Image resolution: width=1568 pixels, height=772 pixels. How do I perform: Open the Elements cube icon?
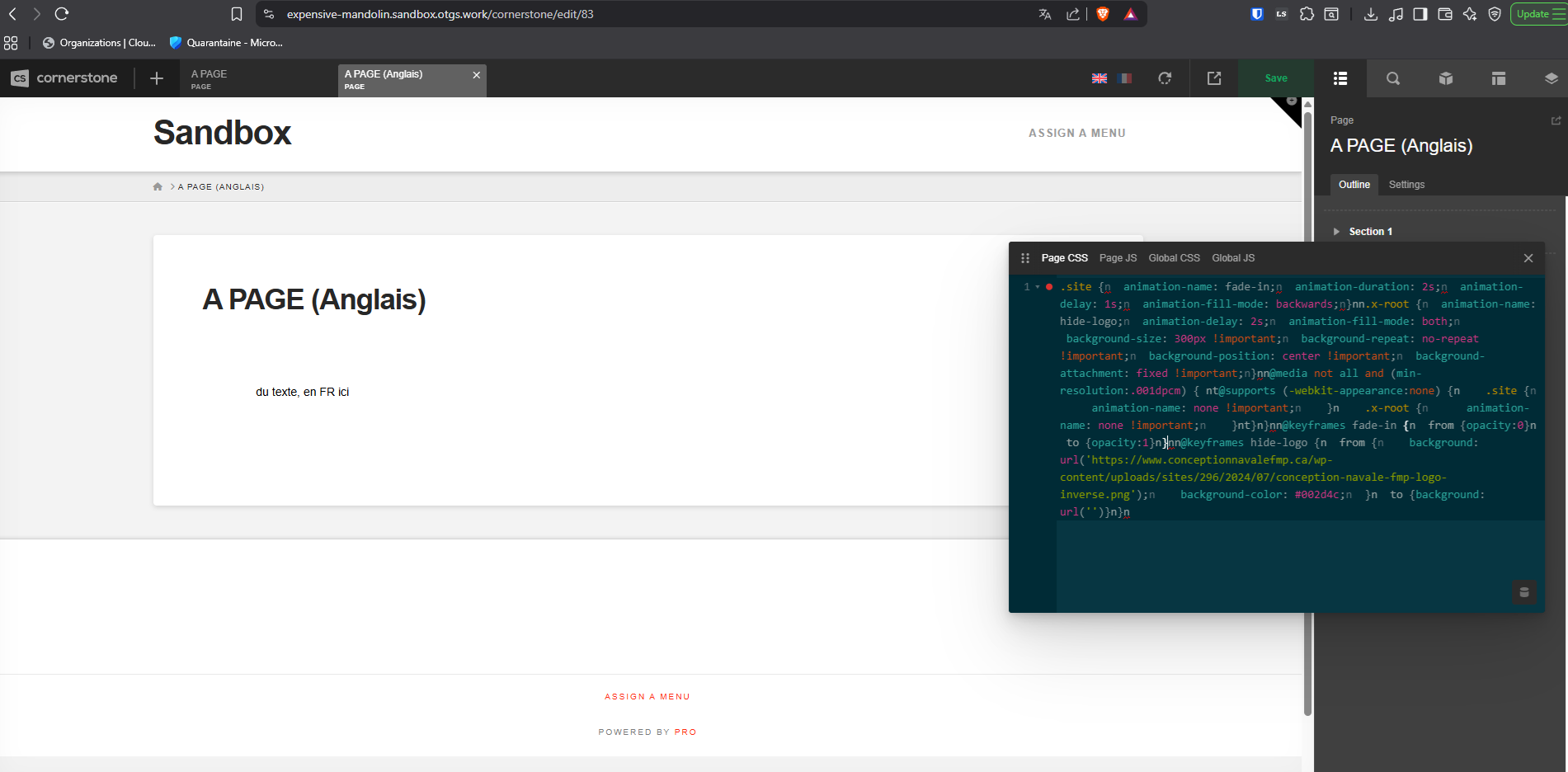click(x=1446, y=78)
